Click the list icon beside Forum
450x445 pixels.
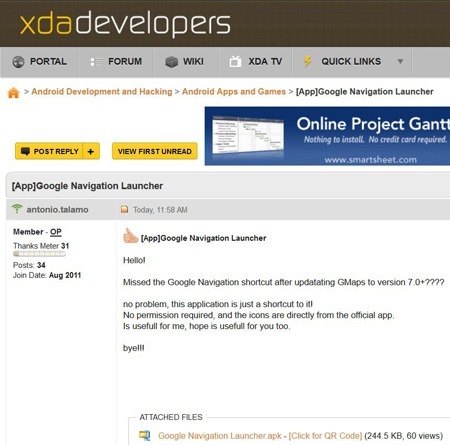tap(96, 62)
